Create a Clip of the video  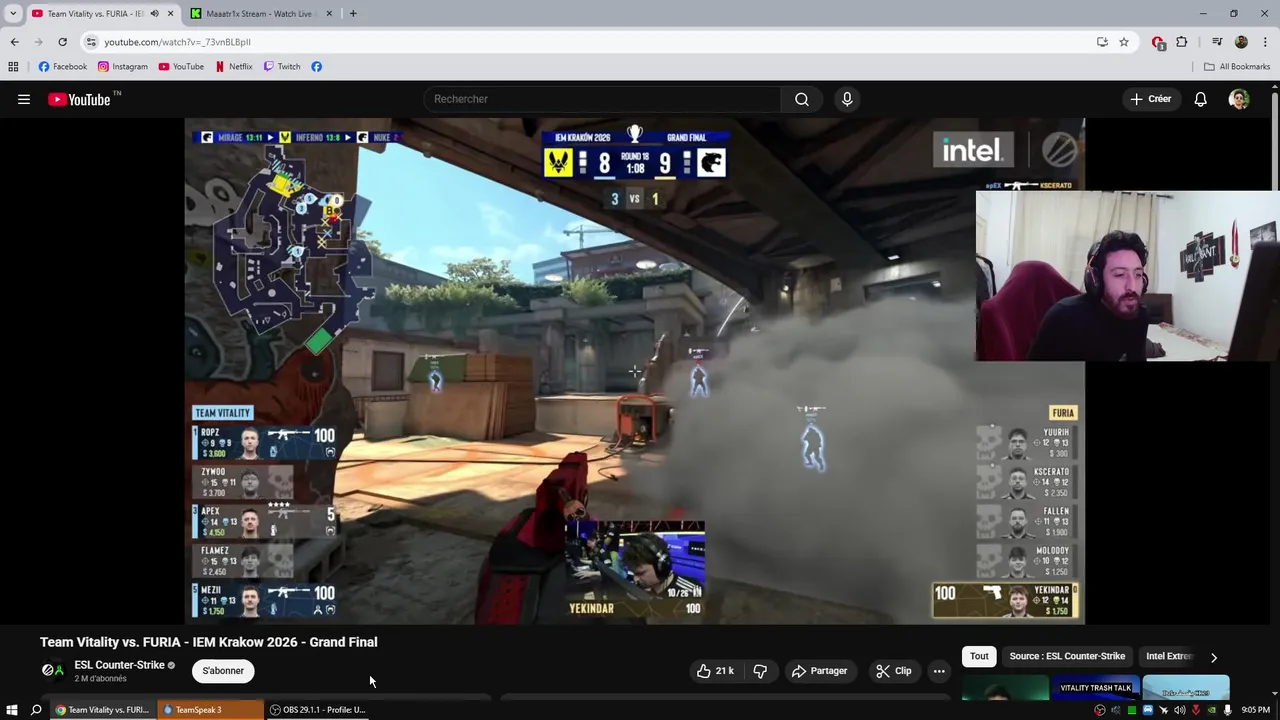[893, 671]
